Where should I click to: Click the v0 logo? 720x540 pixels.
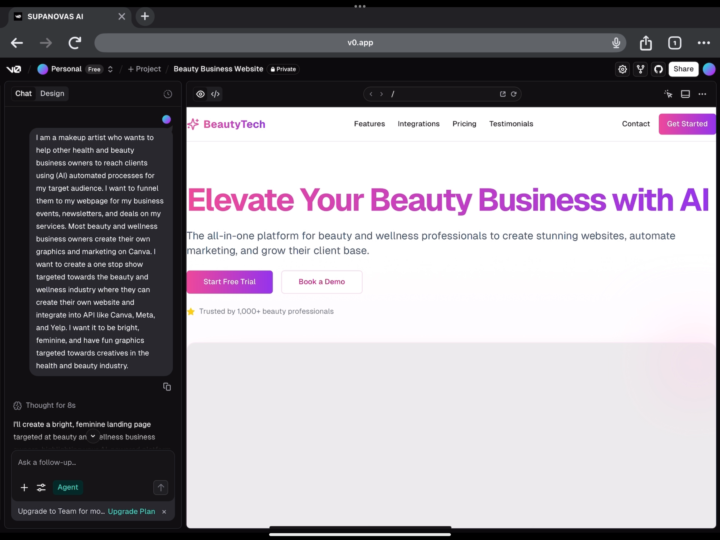point(14,69)
